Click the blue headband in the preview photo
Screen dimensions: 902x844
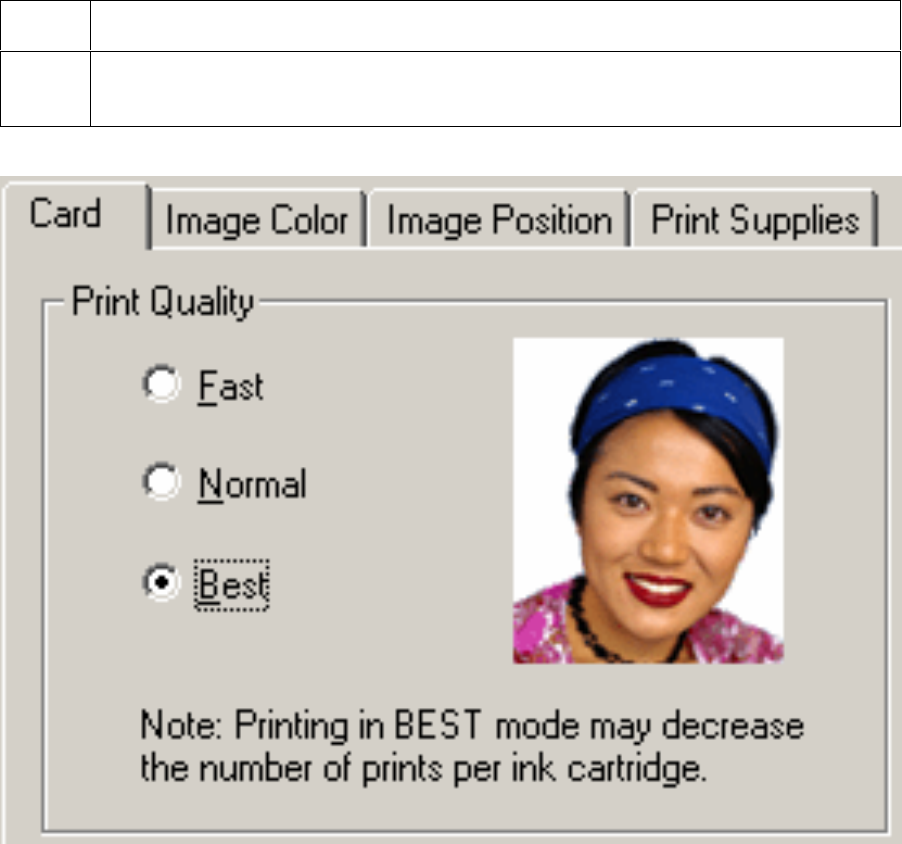click(x=668, y=390)
